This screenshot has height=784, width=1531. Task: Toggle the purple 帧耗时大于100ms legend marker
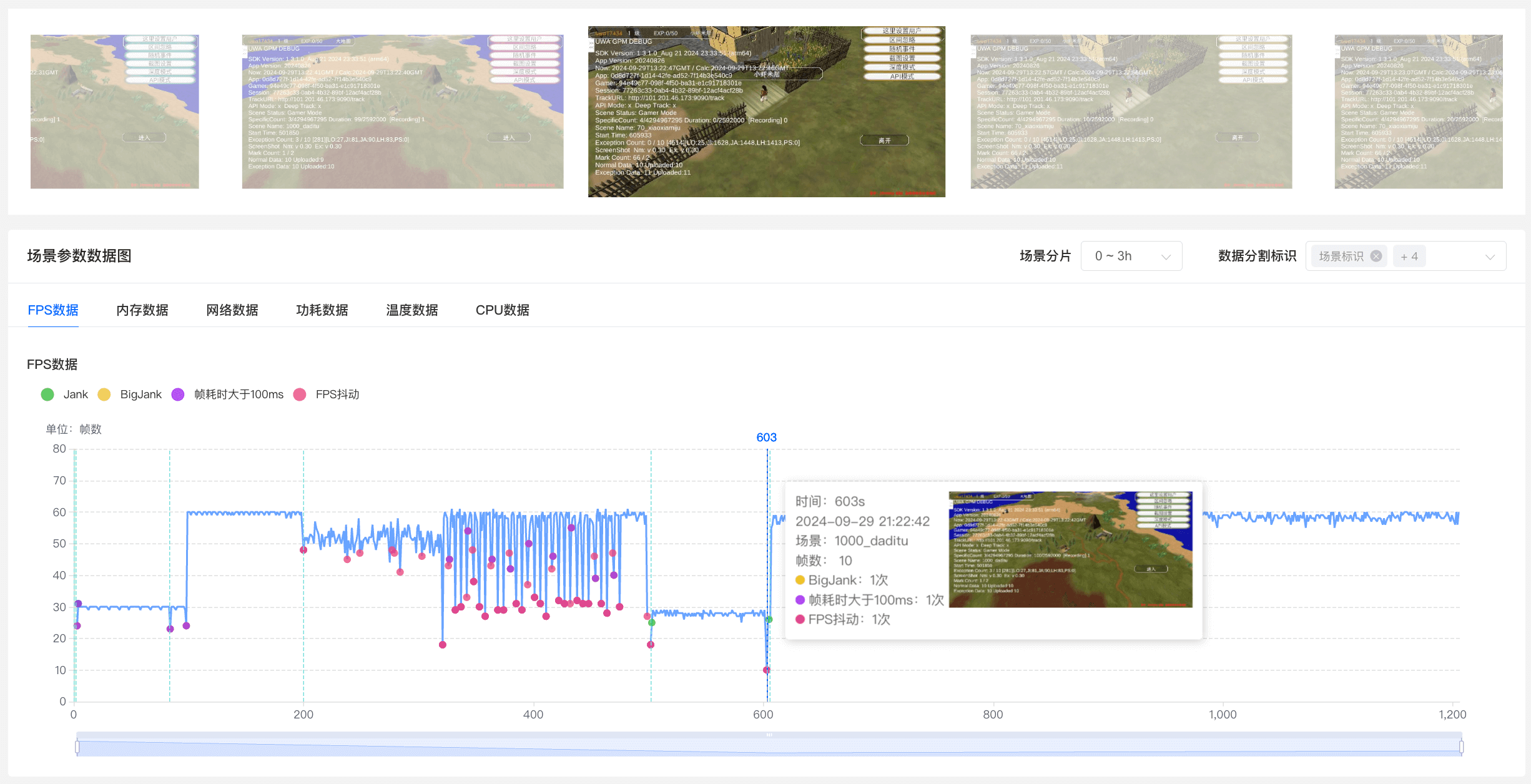[x=178, y=394]
